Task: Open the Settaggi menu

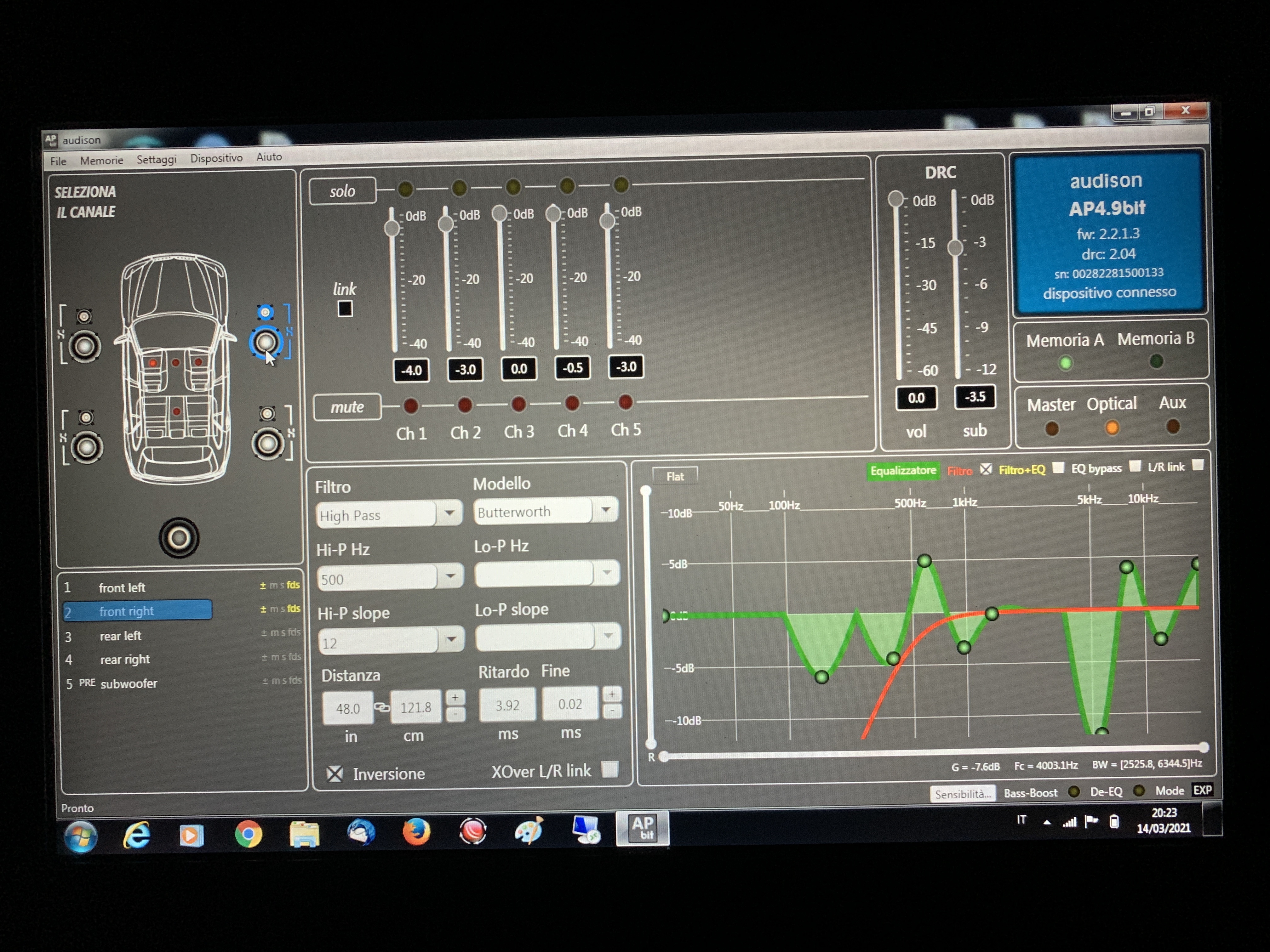Action: 156,159
